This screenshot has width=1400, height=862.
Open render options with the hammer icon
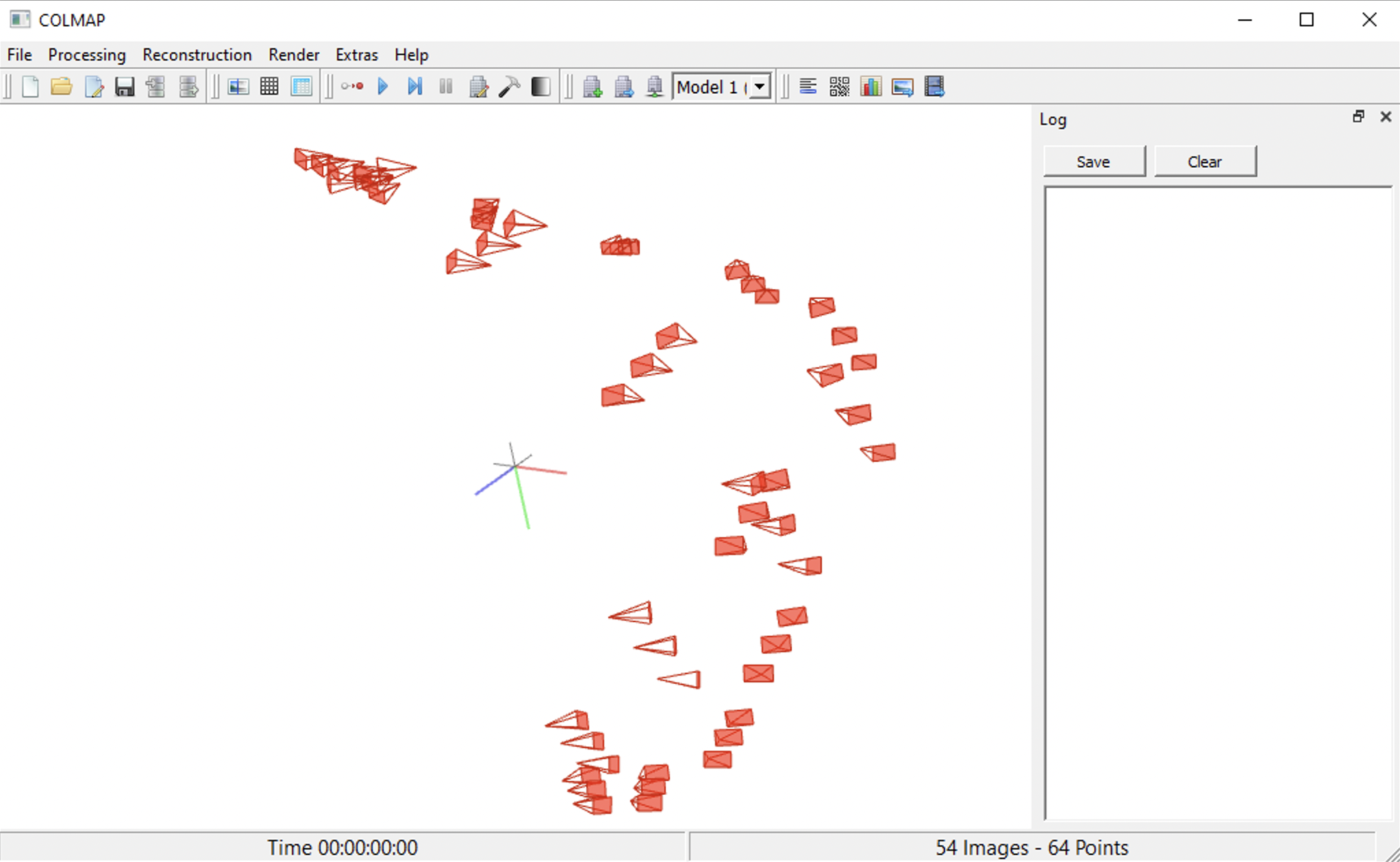509,86
